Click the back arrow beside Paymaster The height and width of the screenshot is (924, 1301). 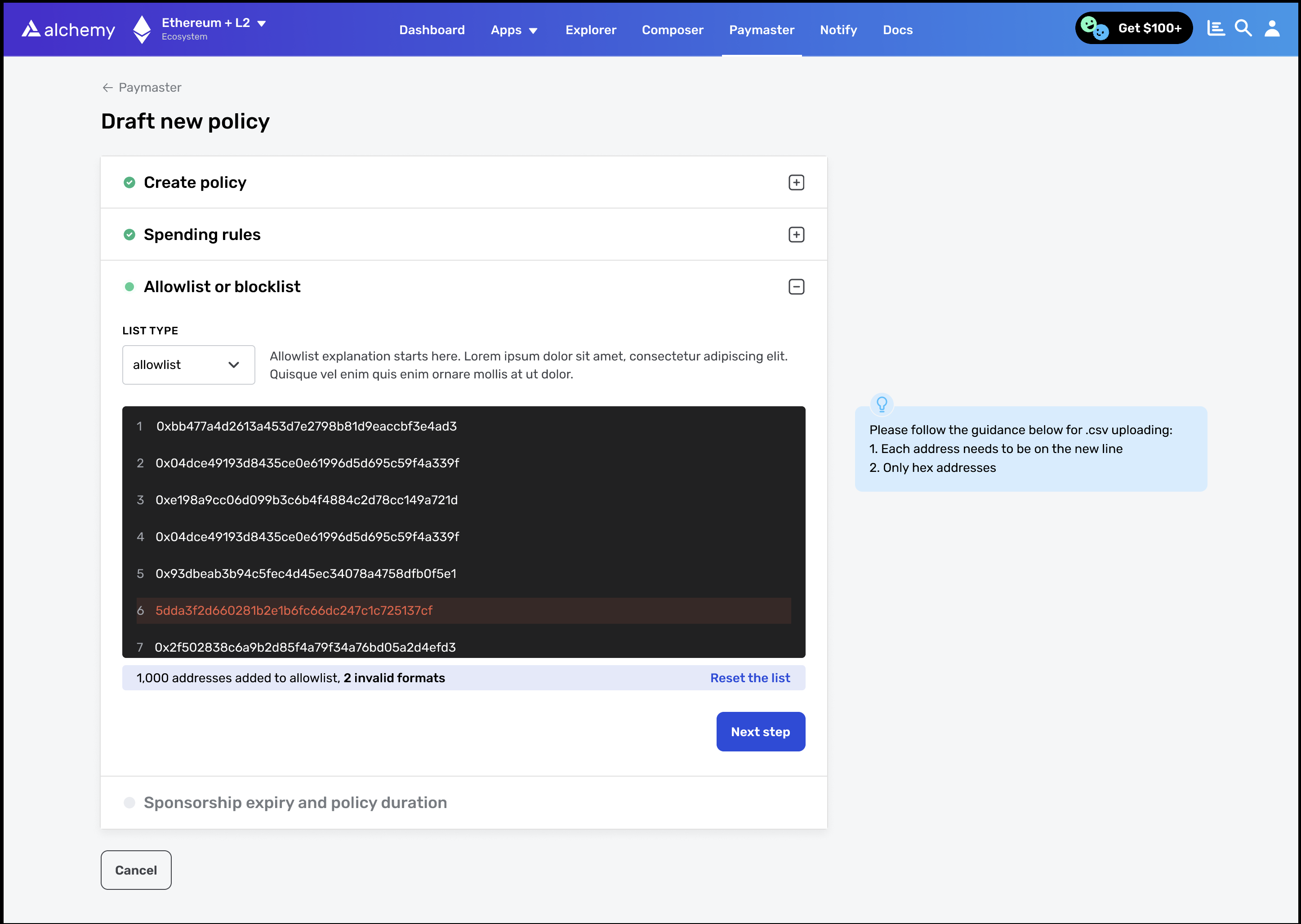(107, 88)
